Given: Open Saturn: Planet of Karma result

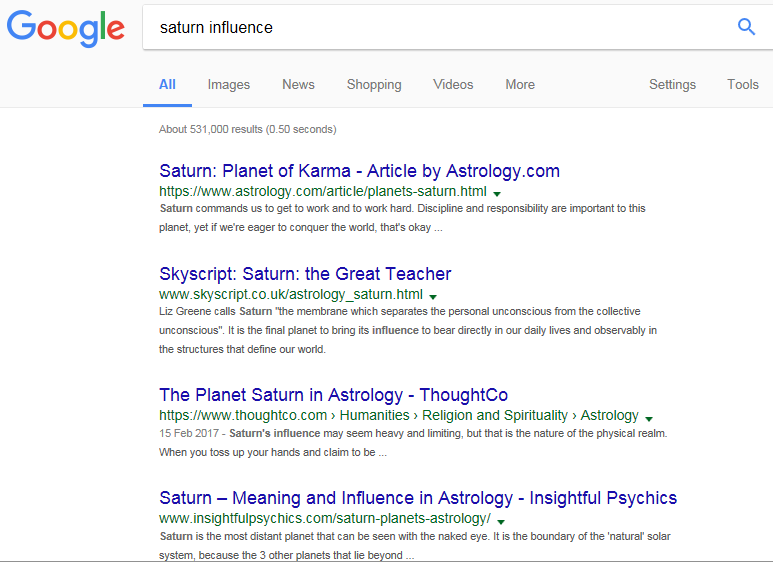Looking at the screenshot, I should (359, 171).
